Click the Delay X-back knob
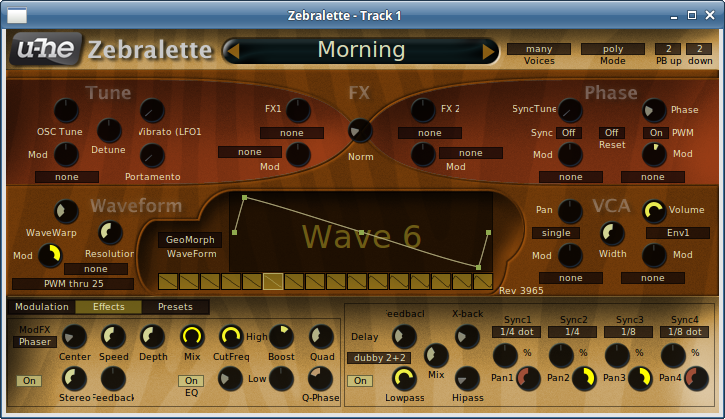This screenshot has height=419, width=725. pyautogui.click(x=467, y=337)
